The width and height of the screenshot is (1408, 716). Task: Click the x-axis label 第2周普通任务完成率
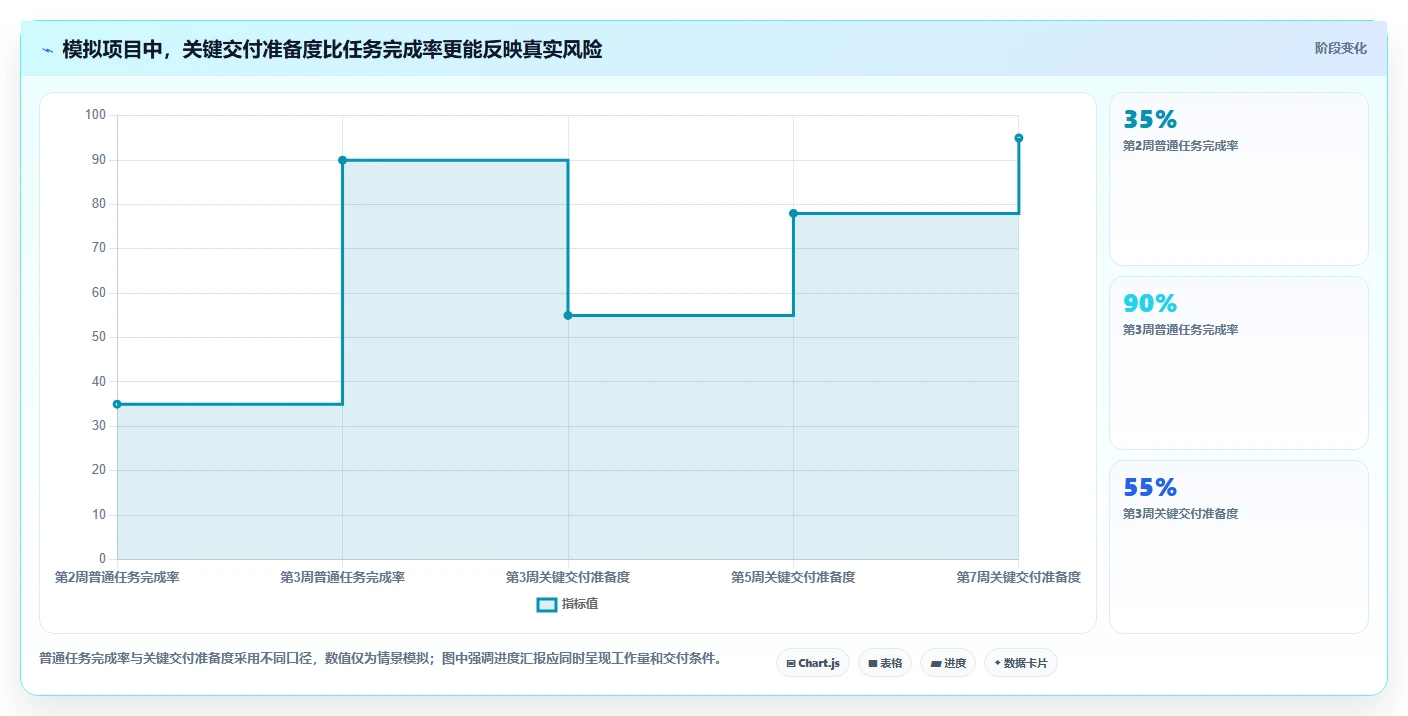coord(117,577)
